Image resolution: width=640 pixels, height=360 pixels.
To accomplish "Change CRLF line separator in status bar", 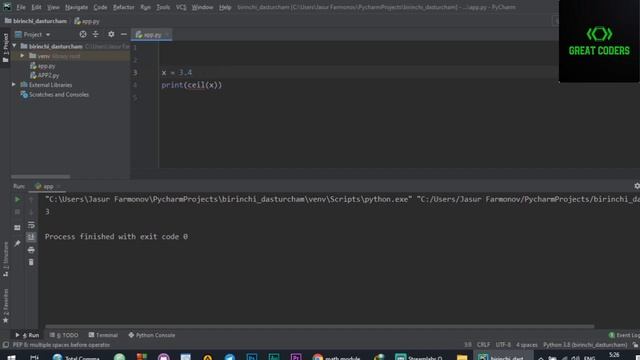I will click(x=483, y=345).
